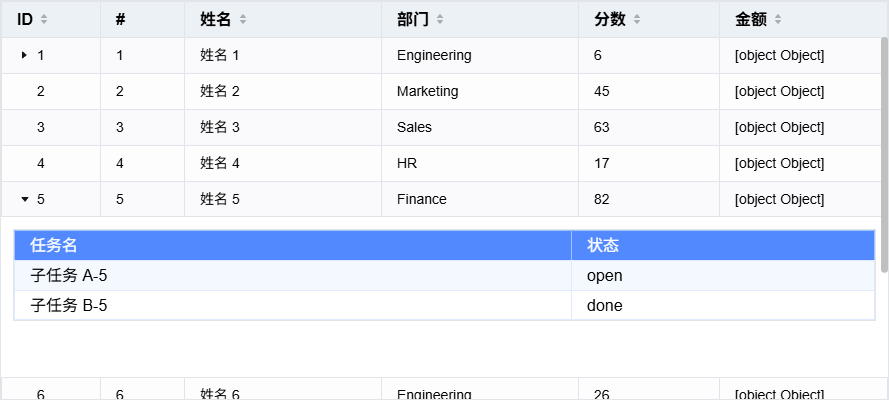This screenshot has width=889, height=401.
Task: Click the ID column sort icon
Action: point(44,20)
